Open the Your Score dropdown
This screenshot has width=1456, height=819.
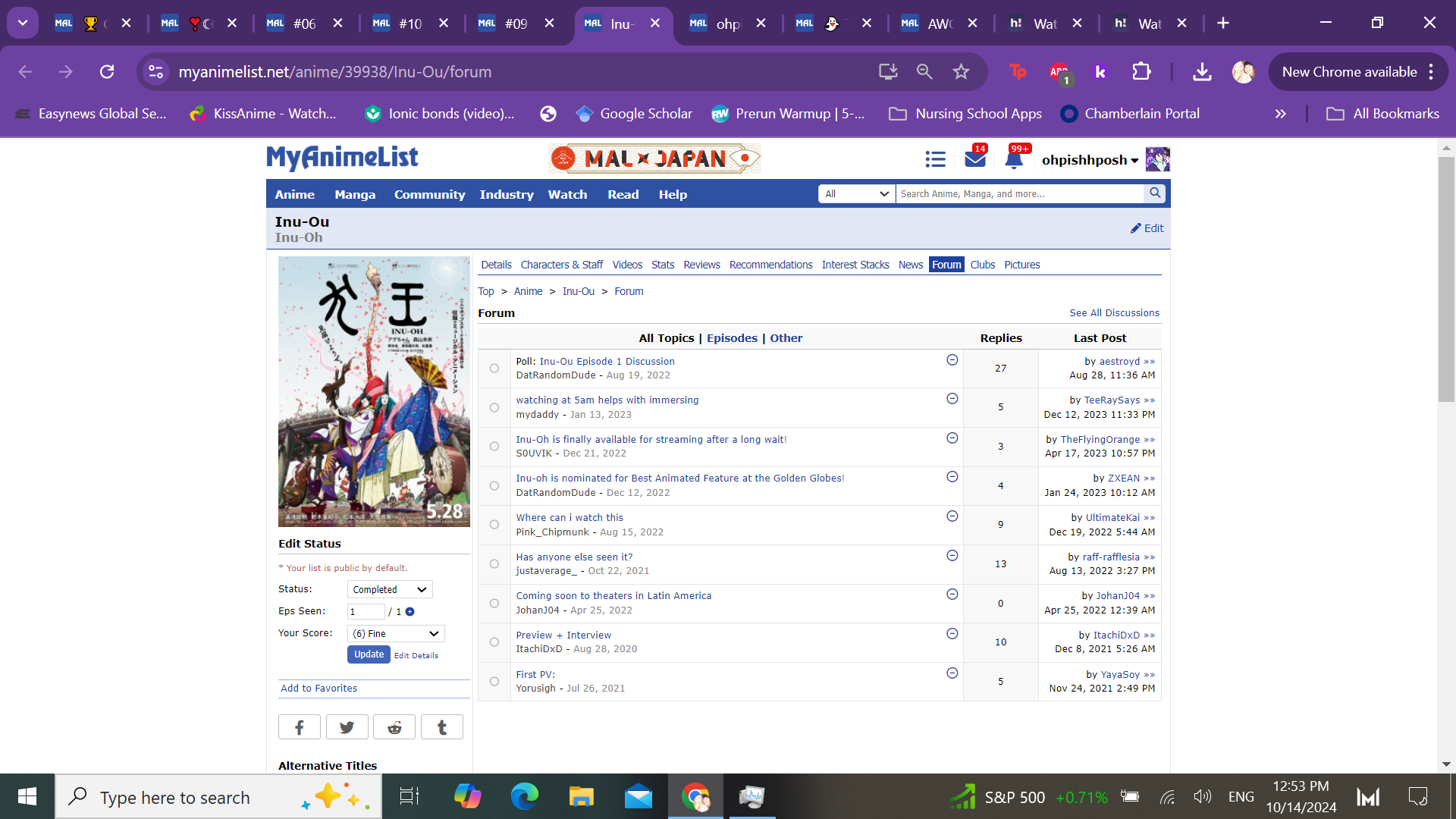coord(396,634)
